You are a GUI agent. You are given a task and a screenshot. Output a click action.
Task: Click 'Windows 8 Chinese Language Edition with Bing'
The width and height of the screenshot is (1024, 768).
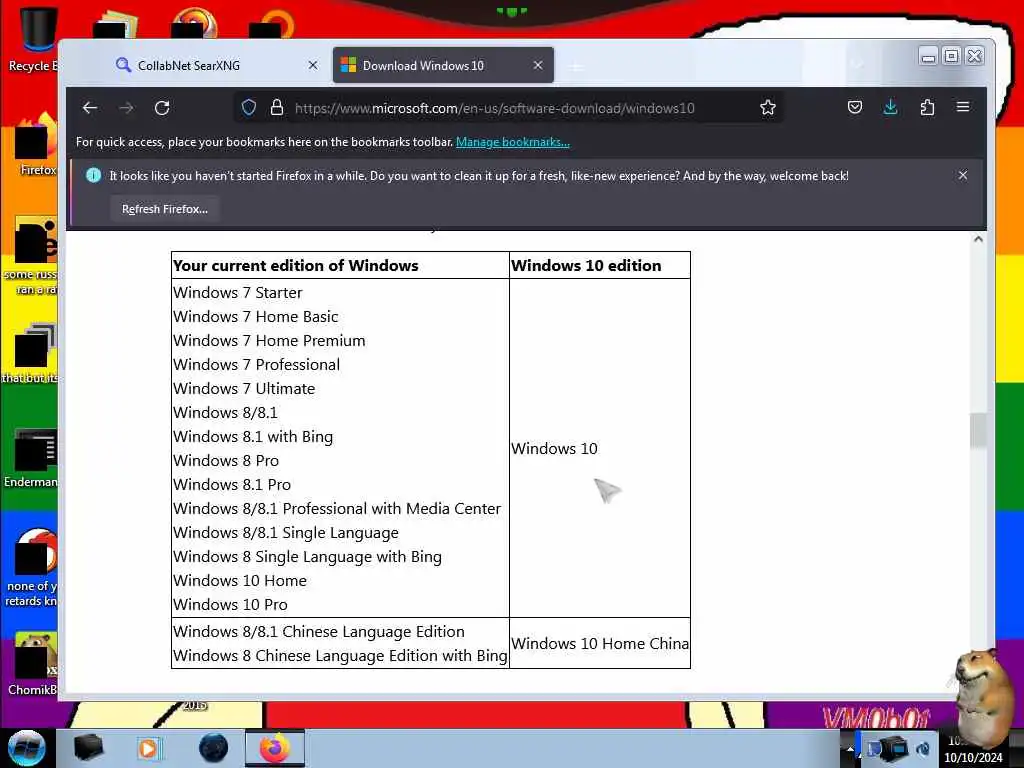tap(340, 656)
